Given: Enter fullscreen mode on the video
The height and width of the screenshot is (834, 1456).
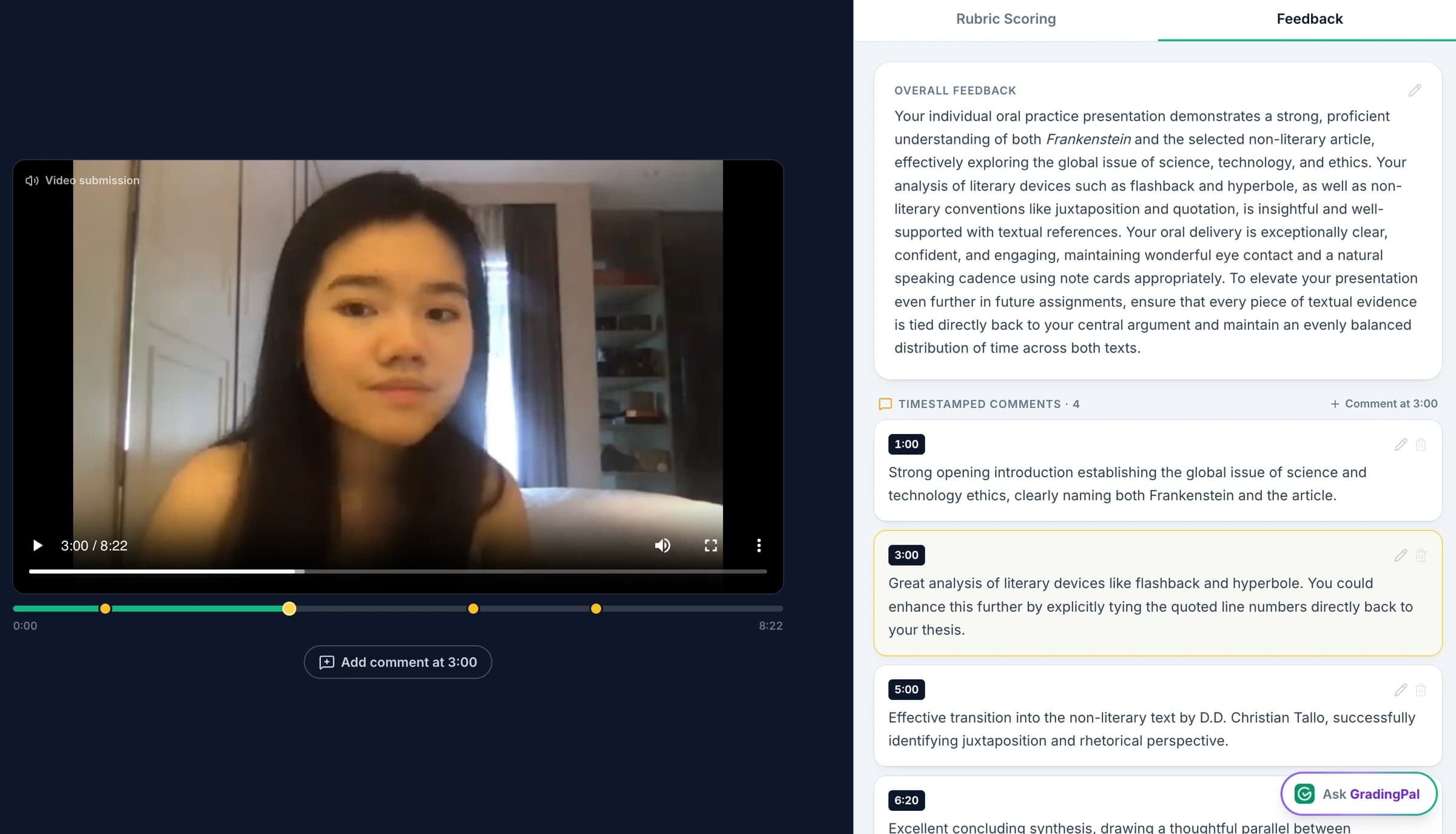Looking at the screenshot, I should (710, 545).
